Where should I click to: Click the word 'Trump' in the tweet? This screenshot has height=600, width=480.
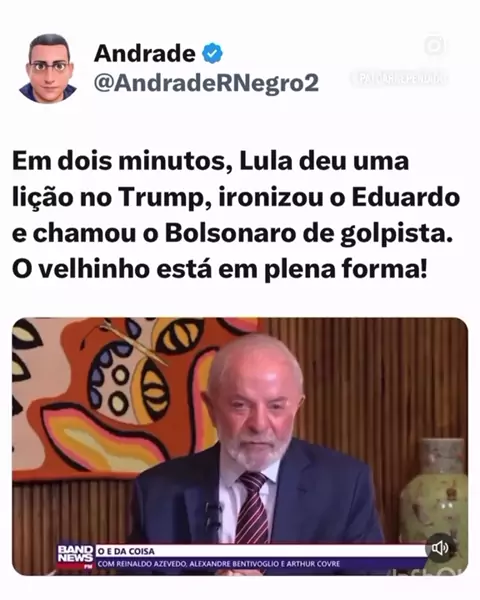(165, 198)
